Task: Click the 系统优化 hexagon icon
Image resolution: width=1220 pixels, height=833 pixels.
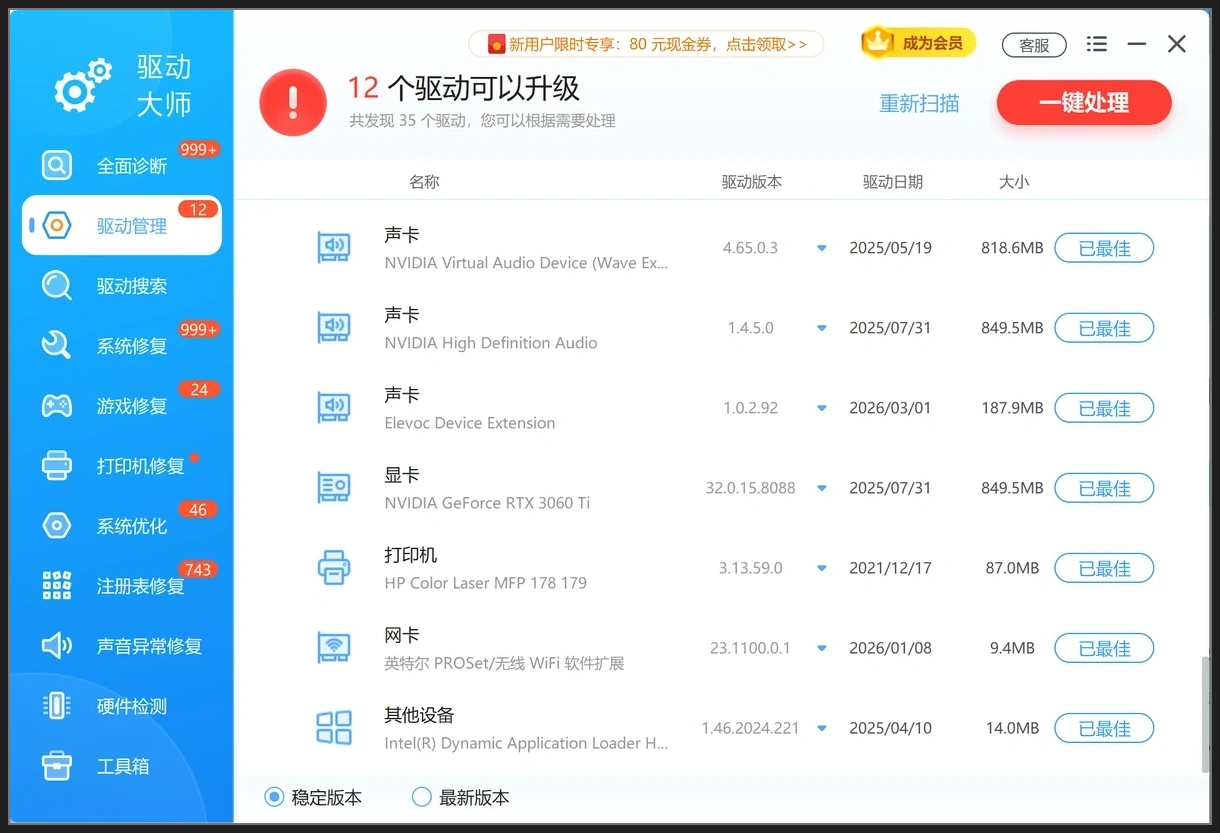Action: pyautogui.click(x=57, y=525)
